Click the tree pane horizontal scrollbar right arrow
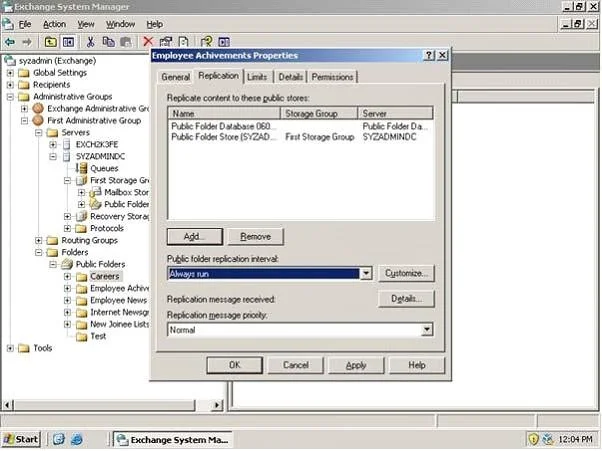 (x=217, y=405)
